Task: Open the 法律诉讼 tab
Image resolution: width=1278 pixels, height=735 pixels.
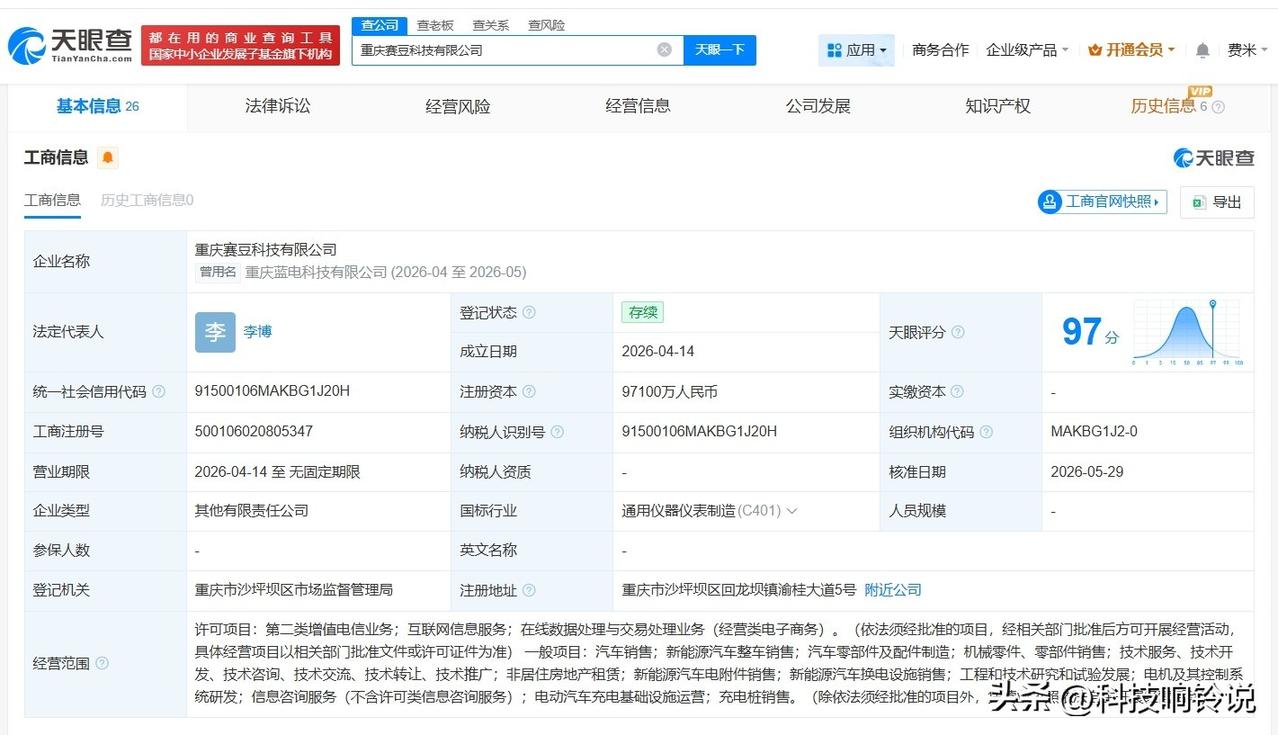Action: pos(278,106)
